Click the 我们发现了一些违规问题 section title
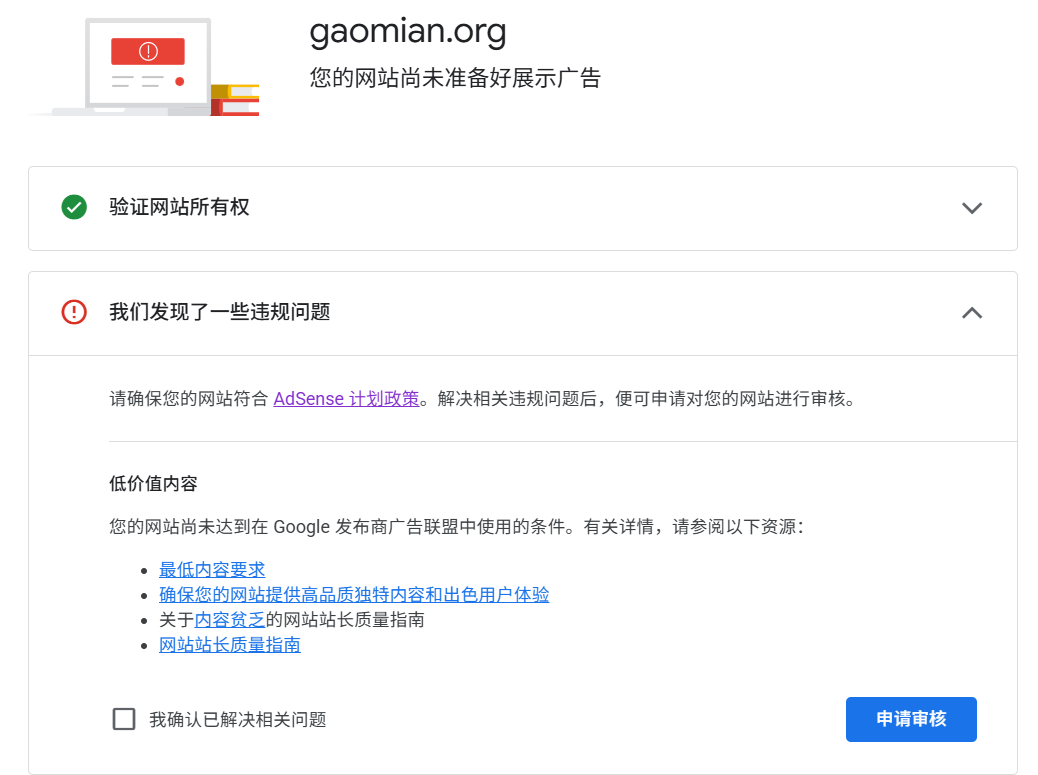1038x775 pixels. coord(219,313)
